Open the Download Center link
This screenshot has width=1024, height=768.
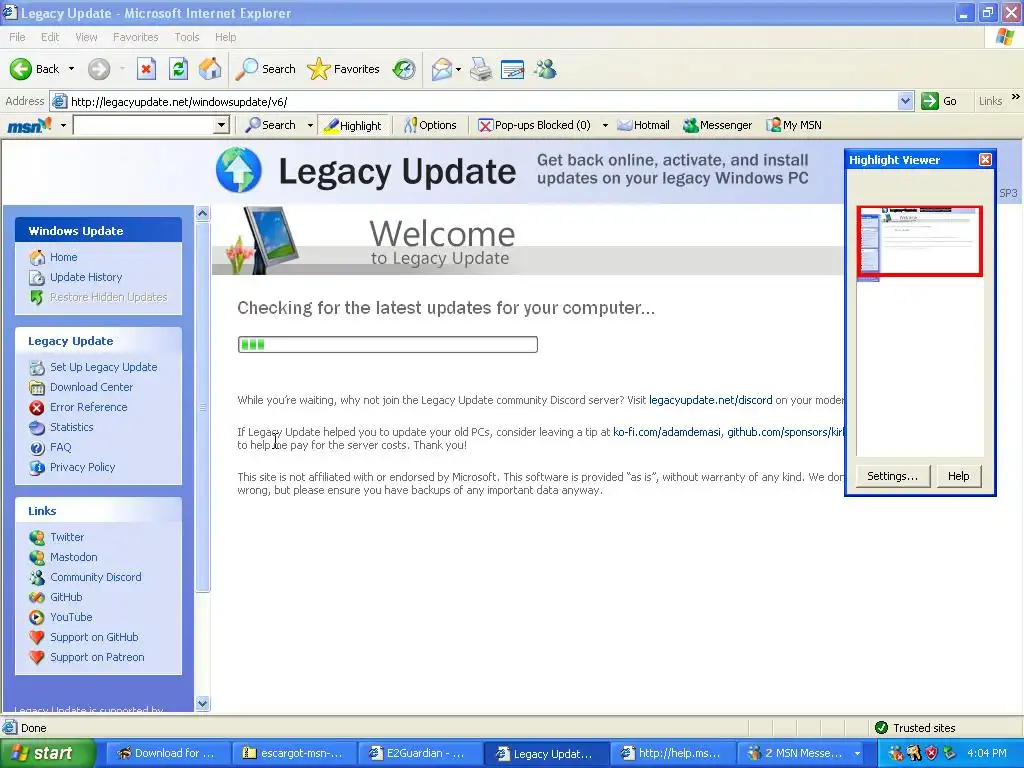[x=91, y=387]
